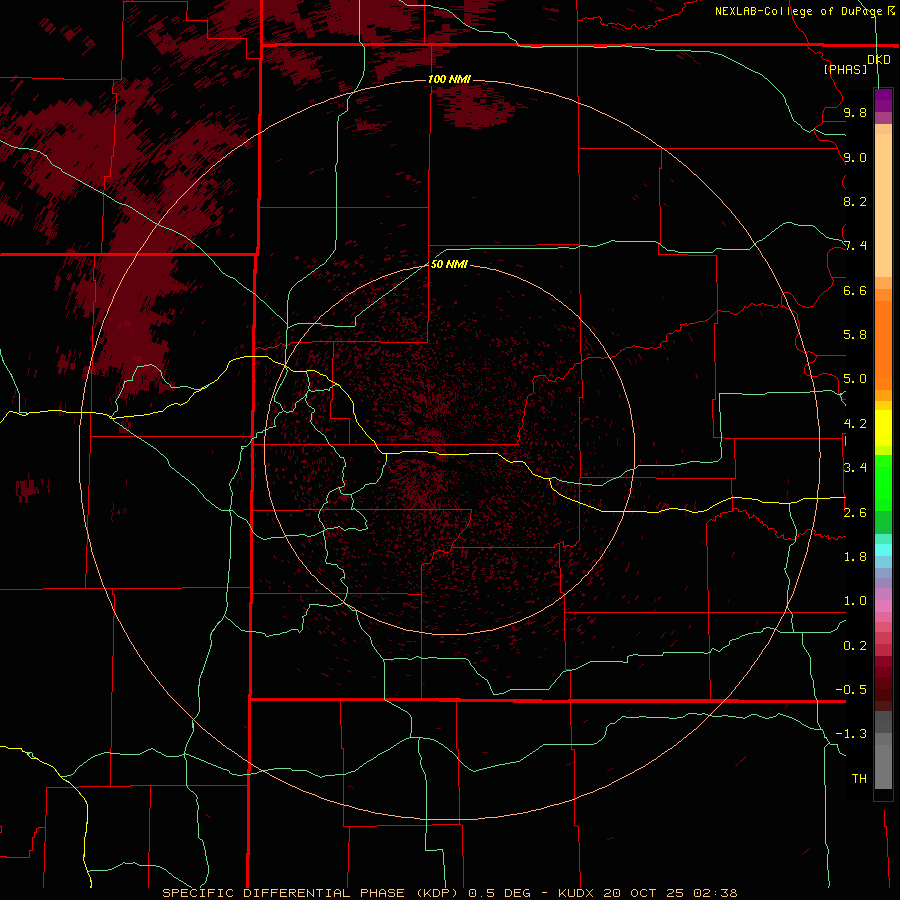Viewport: 900px width, 900px height.
Task: Click the 7.4 legend value
Action: pyautogui.click(x=855, y=246)
